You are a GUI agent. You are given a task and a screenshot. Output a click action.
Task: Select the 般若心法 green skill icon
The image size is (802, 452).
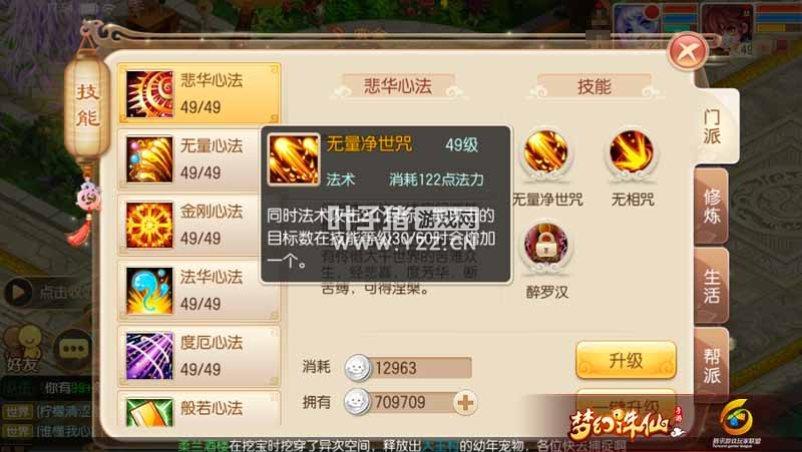[x=149, y=413]
